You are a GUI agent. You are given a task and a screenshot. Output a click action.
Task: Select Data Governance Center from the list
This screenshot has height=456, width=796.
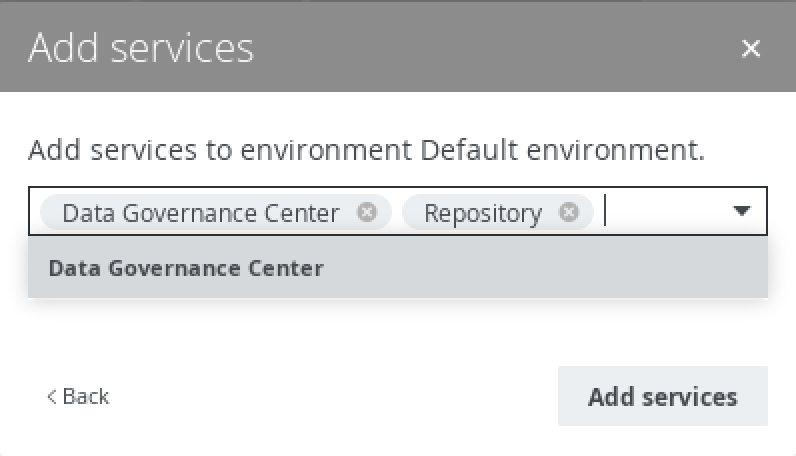point(186,268)
